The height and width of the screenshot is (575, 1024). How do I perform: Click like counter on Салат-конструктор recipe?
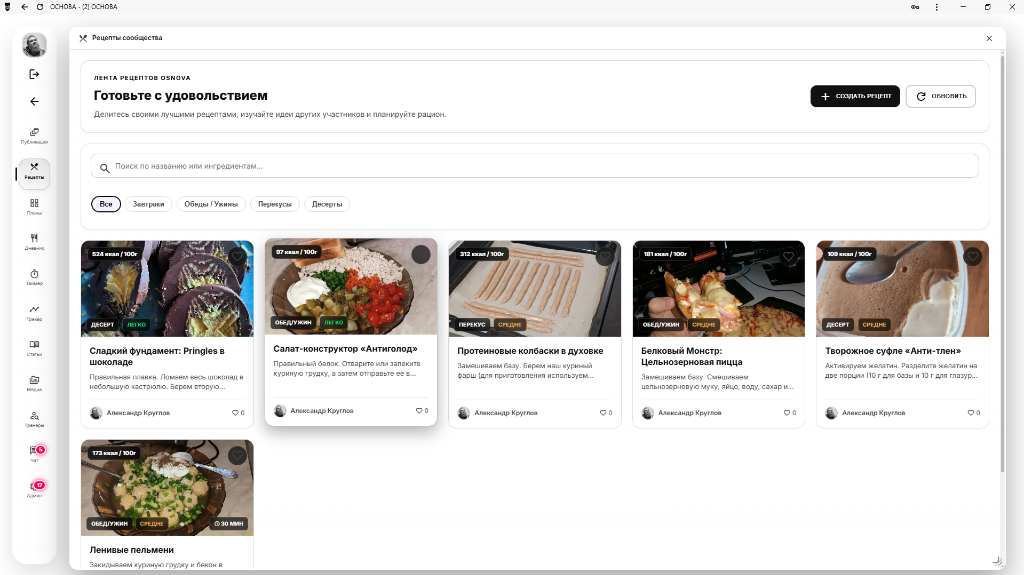(422, 411)
